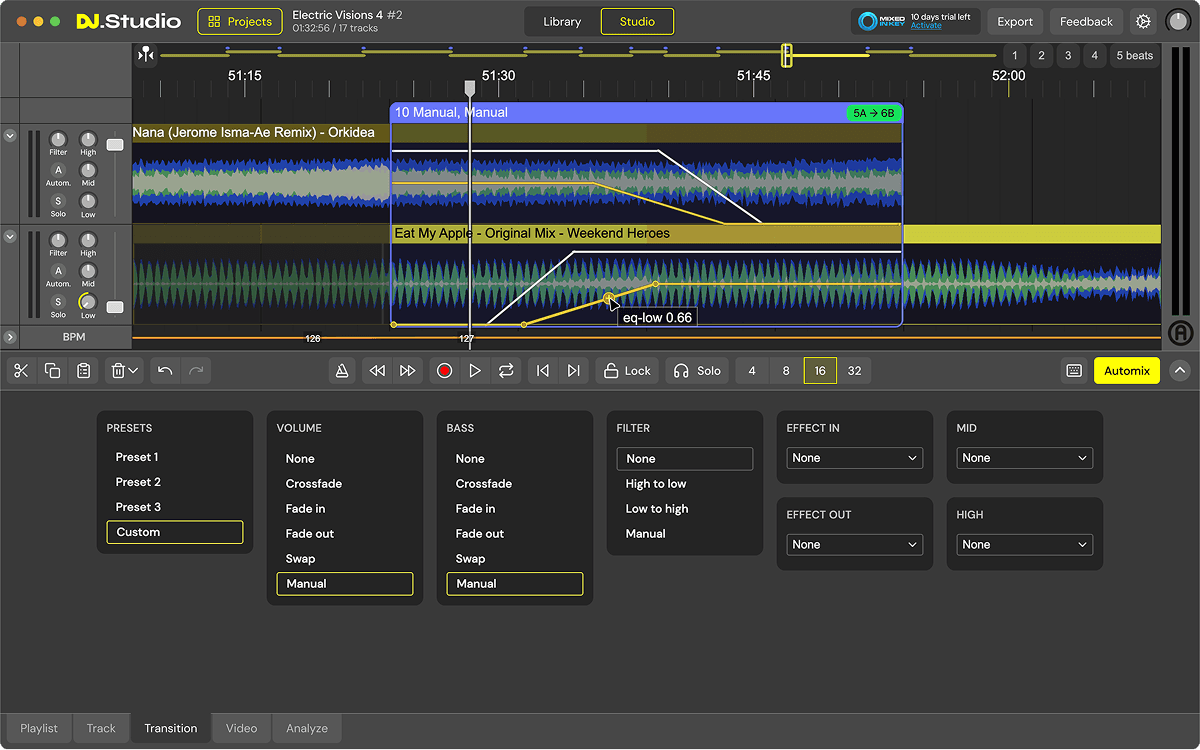Image resolution: width=1200 pixels, height=750 pixels.
Task: Play the mix
Action: (475, 371)
